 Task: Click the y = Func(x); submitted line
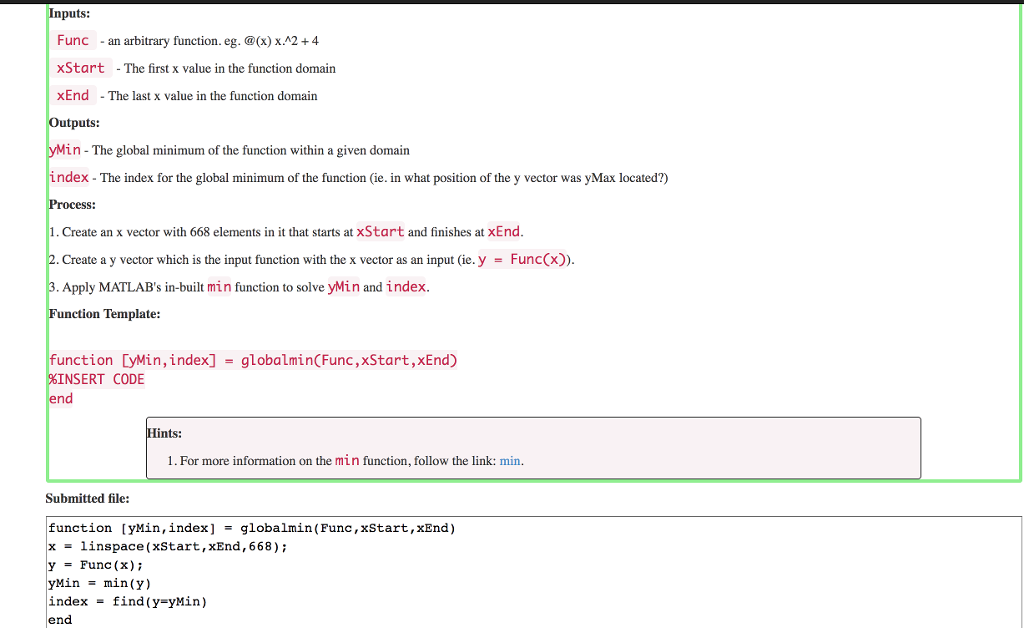pos(110,565)
